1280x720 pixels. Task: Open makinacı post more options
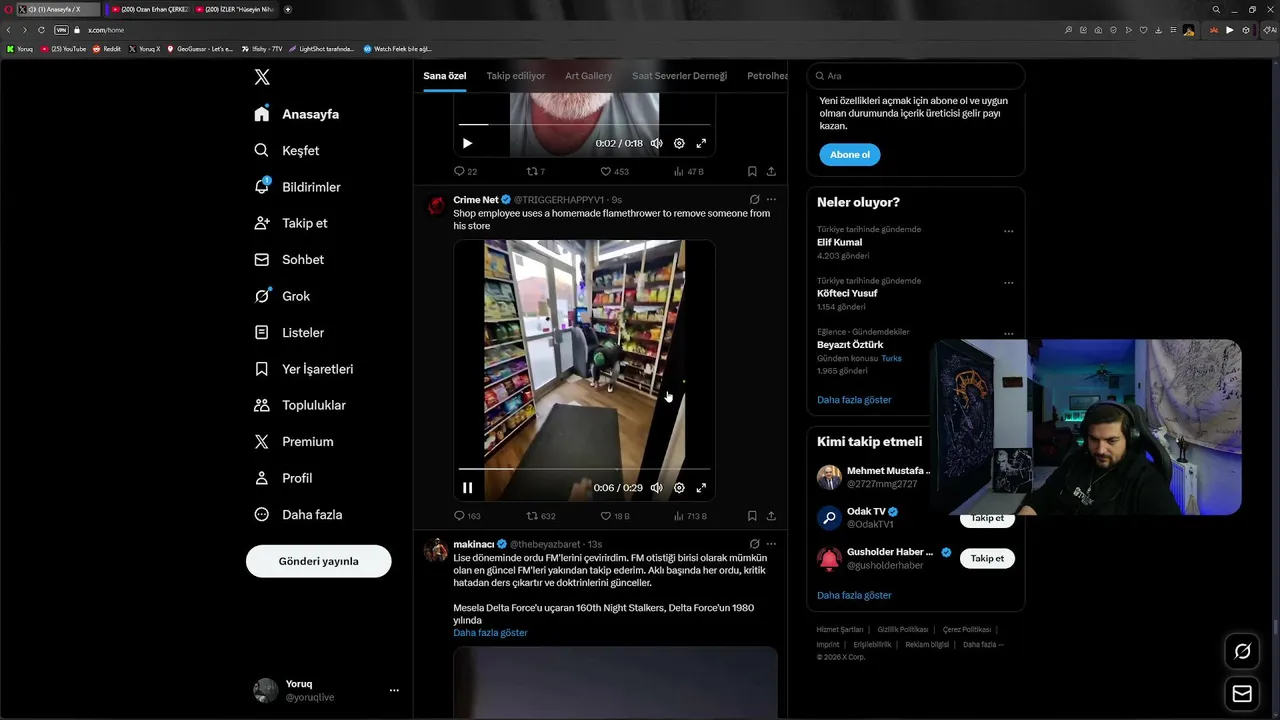coord(771,544)
